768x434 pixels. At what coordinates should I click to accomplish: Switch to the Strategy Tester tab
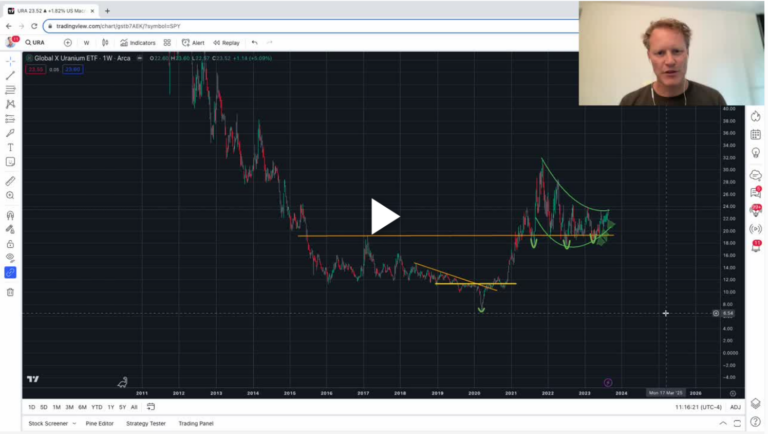(145, 423)
